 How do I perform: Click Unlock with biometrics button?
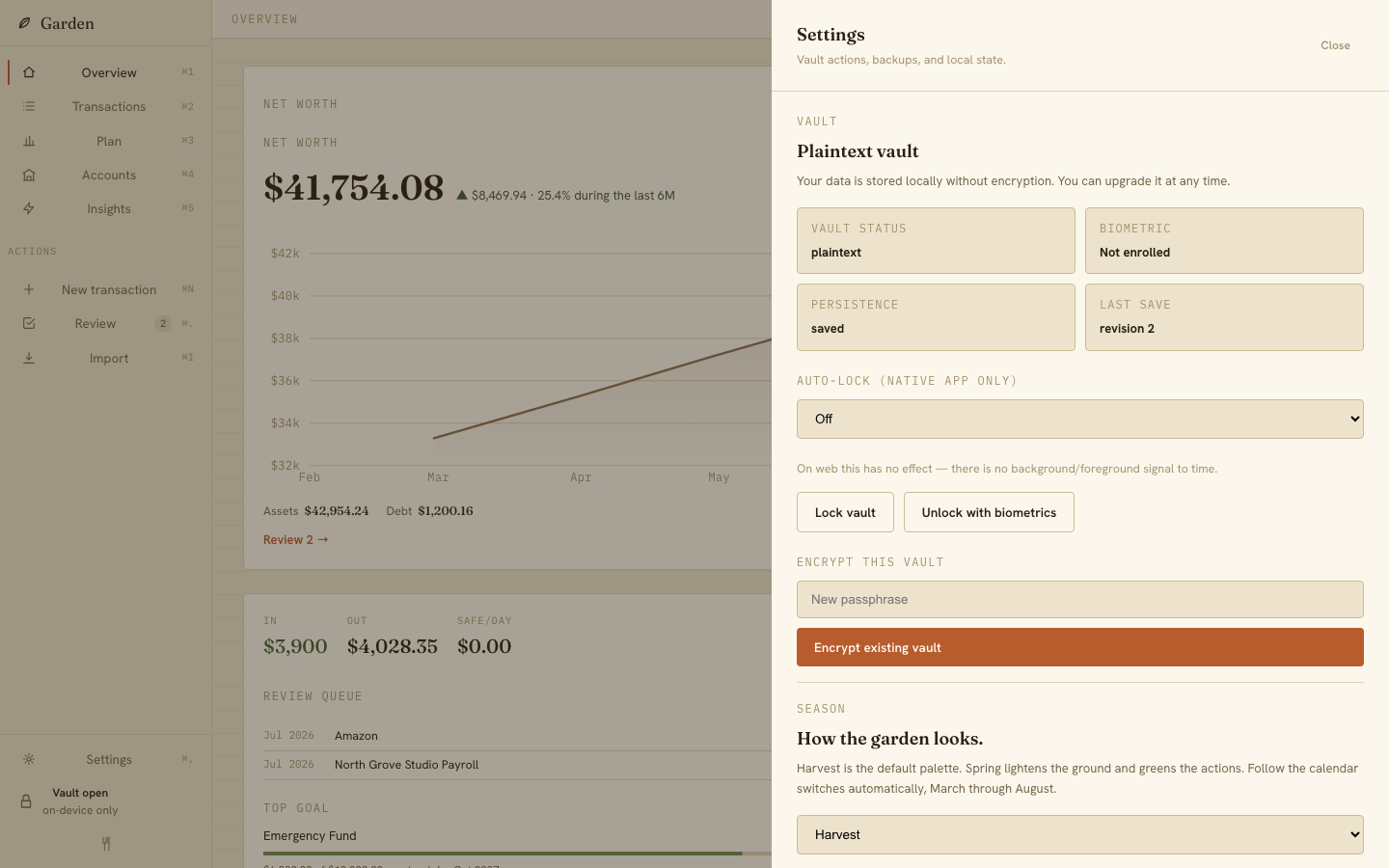pyautogui.click(x=989, y=512)
